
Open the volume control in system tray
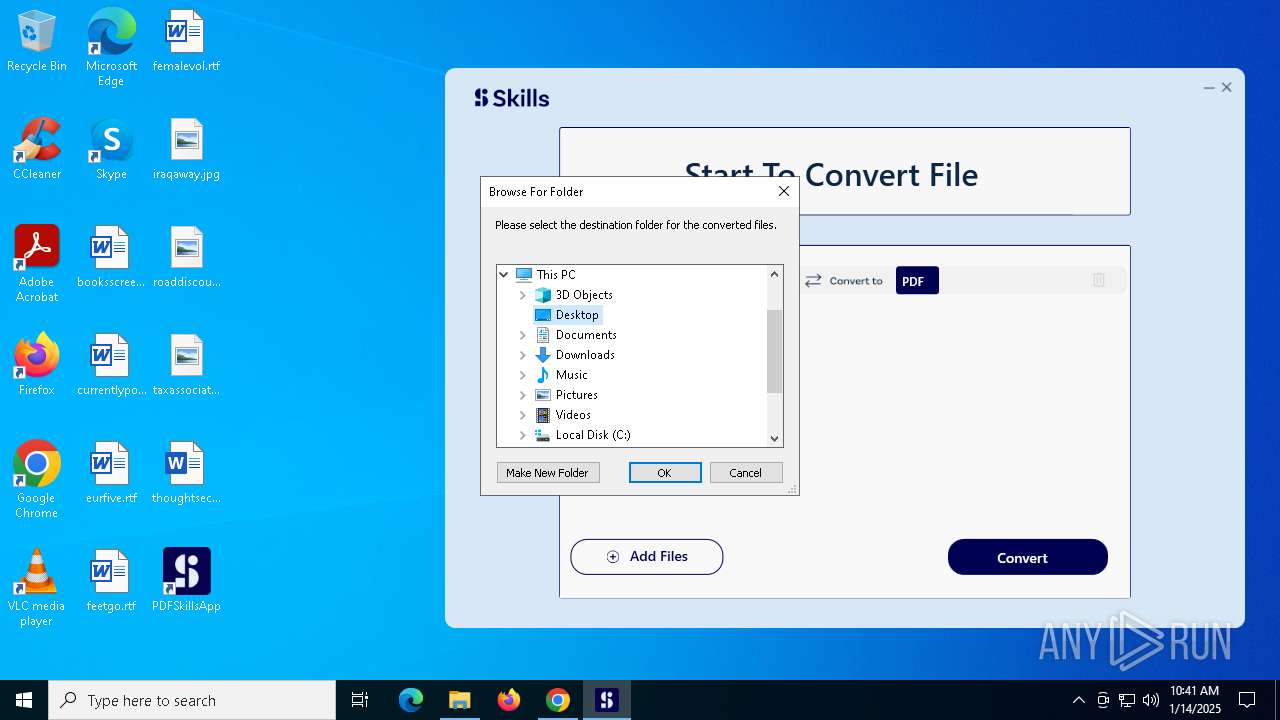(1151, 700)
